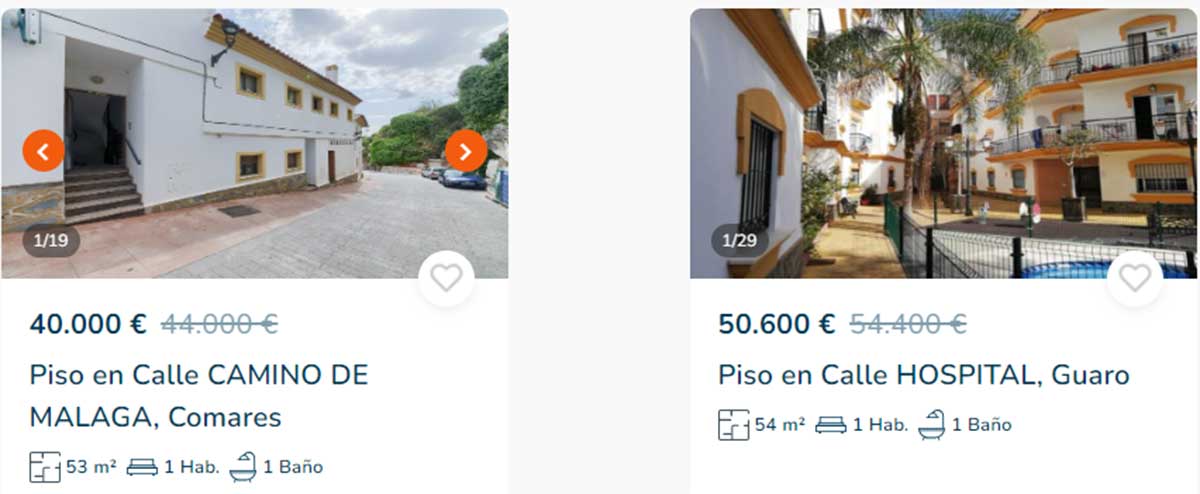Open Piso en Calle CAMINO DE MALAGA listing
Image resolution: width=1200 pixels, height=494 pixels.
(199, 396)
